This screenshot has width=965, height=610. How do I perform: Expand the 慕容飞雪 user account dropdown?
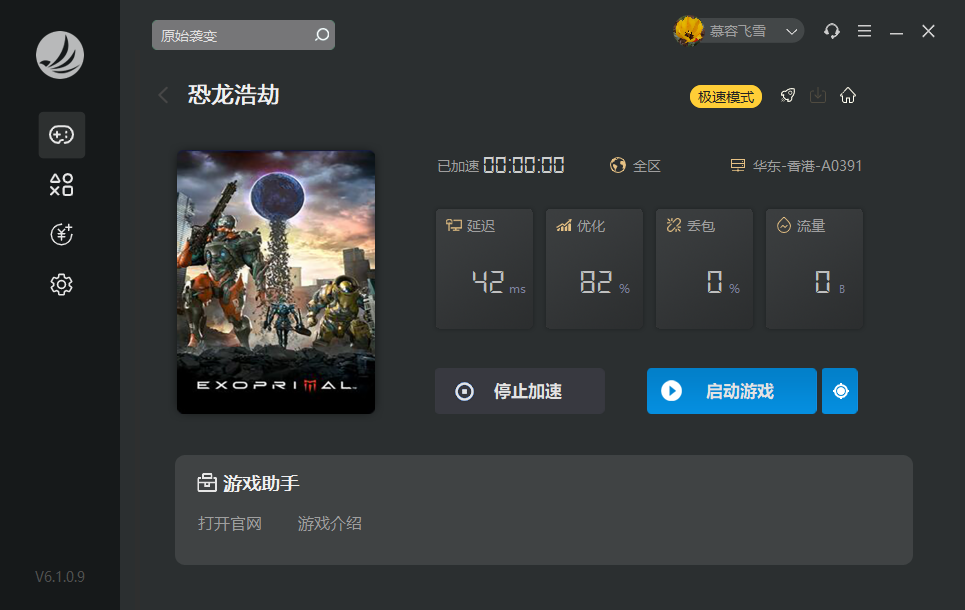740,32
